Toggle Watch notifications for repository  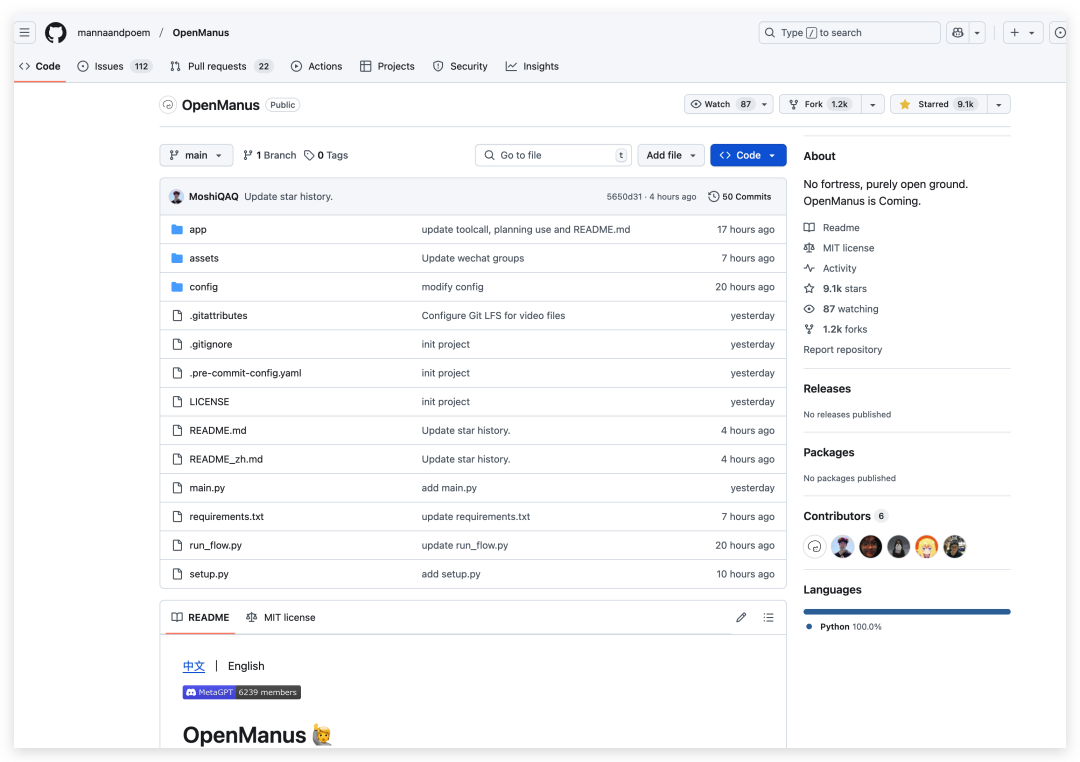click(x=719, y=104)
